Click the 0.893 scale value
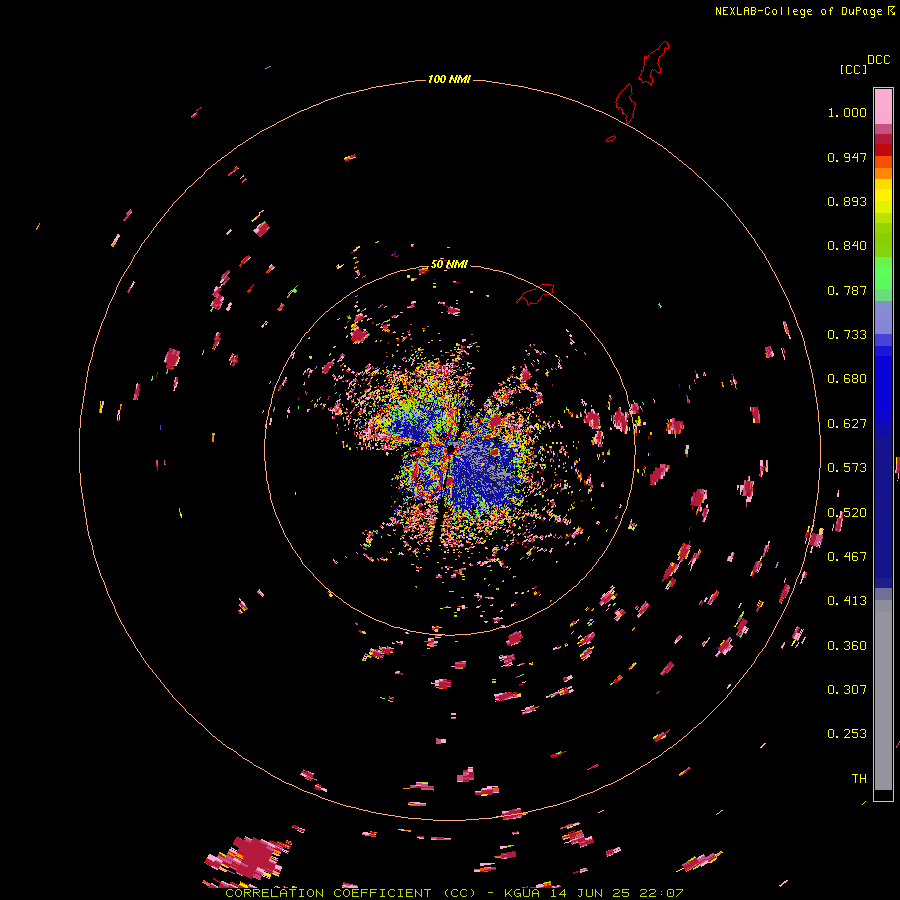This screenshot has width=900, height=900. 847,201
